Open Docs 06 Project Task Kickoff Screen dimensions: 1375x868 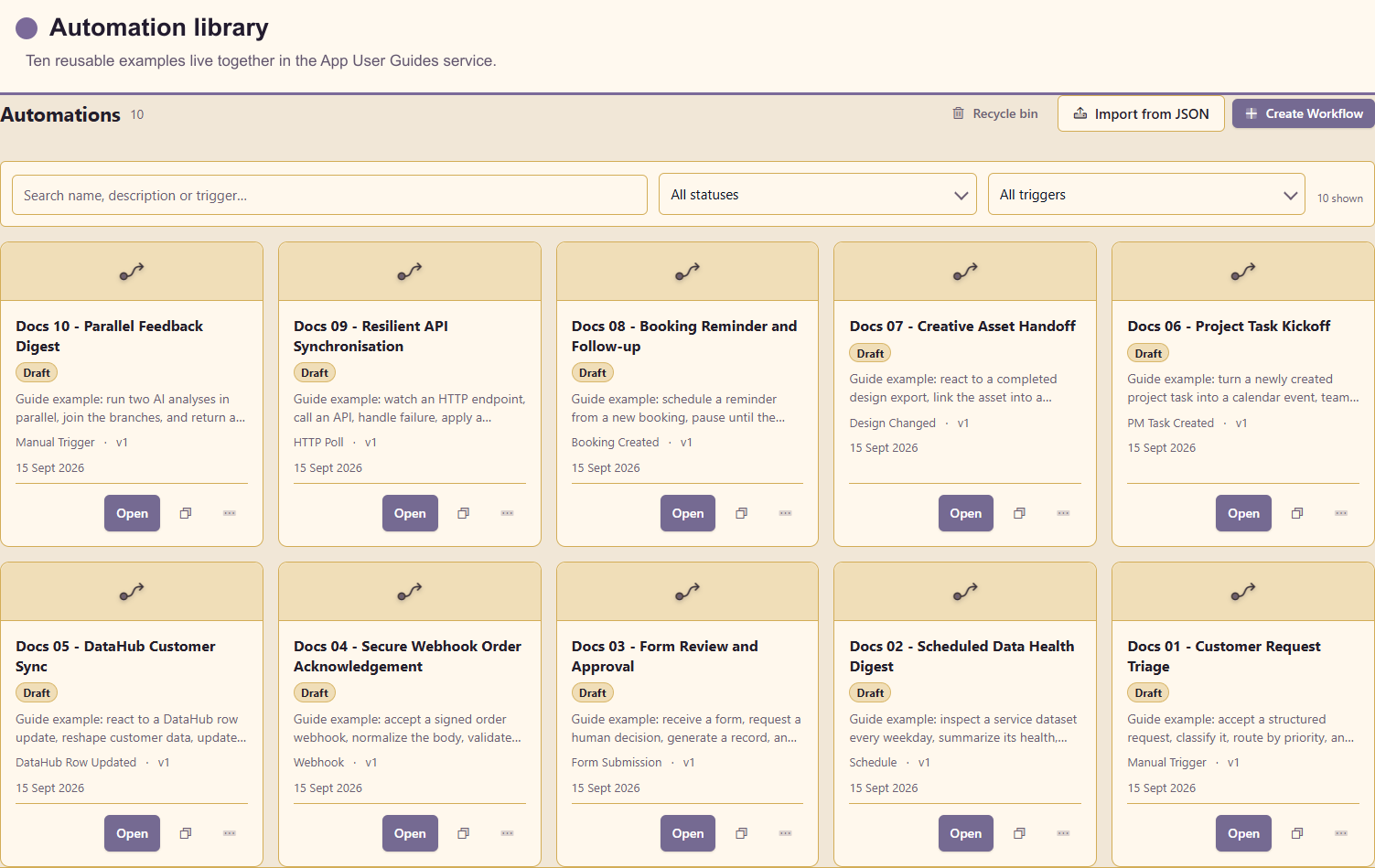pyautogui.click(x=1243, y=513)
